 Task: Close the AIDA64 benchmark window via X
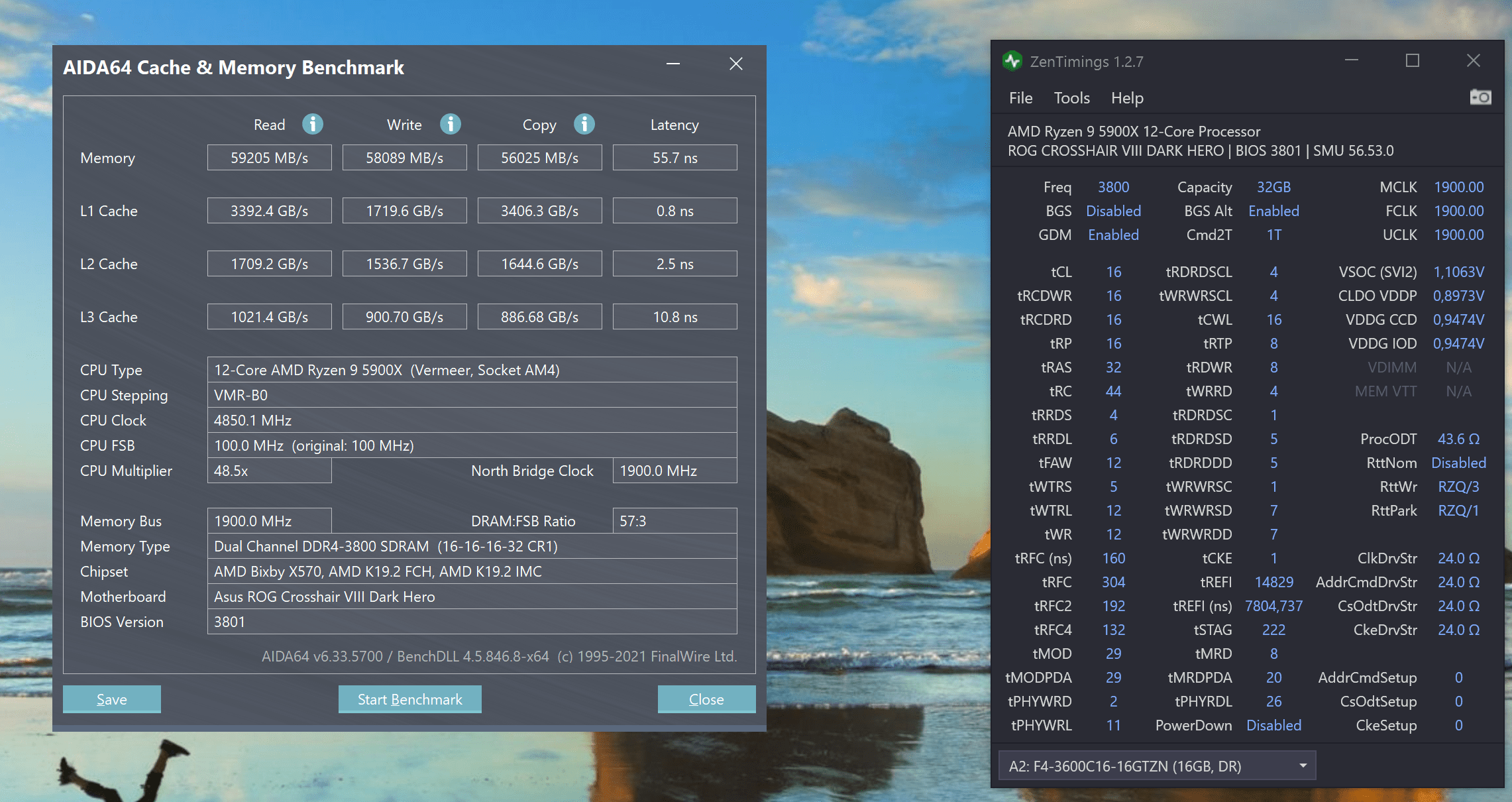[736, 64]
